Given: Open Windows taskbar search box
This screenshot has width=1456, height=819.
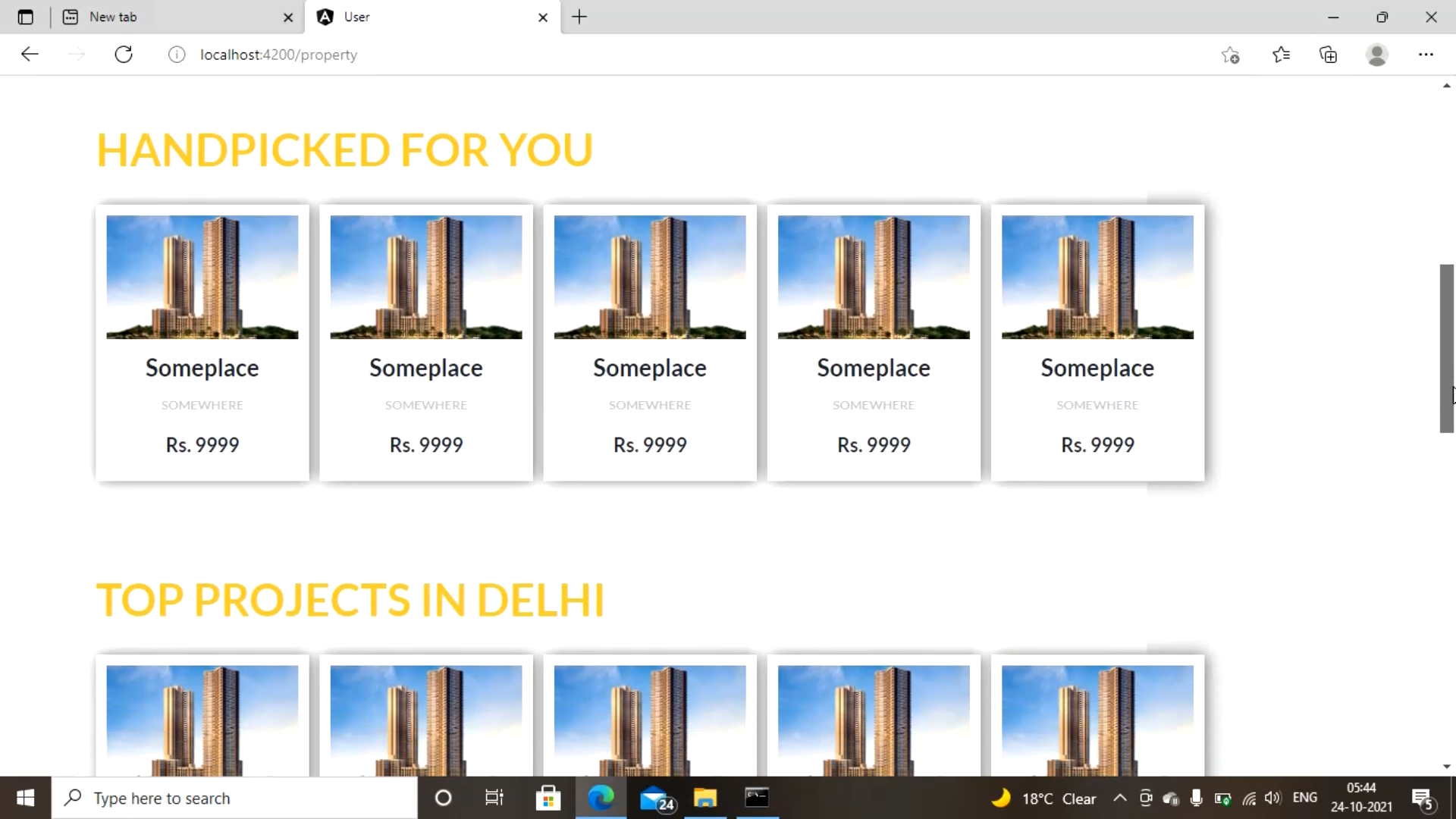Looking at the screenshot, I should 235,798.
